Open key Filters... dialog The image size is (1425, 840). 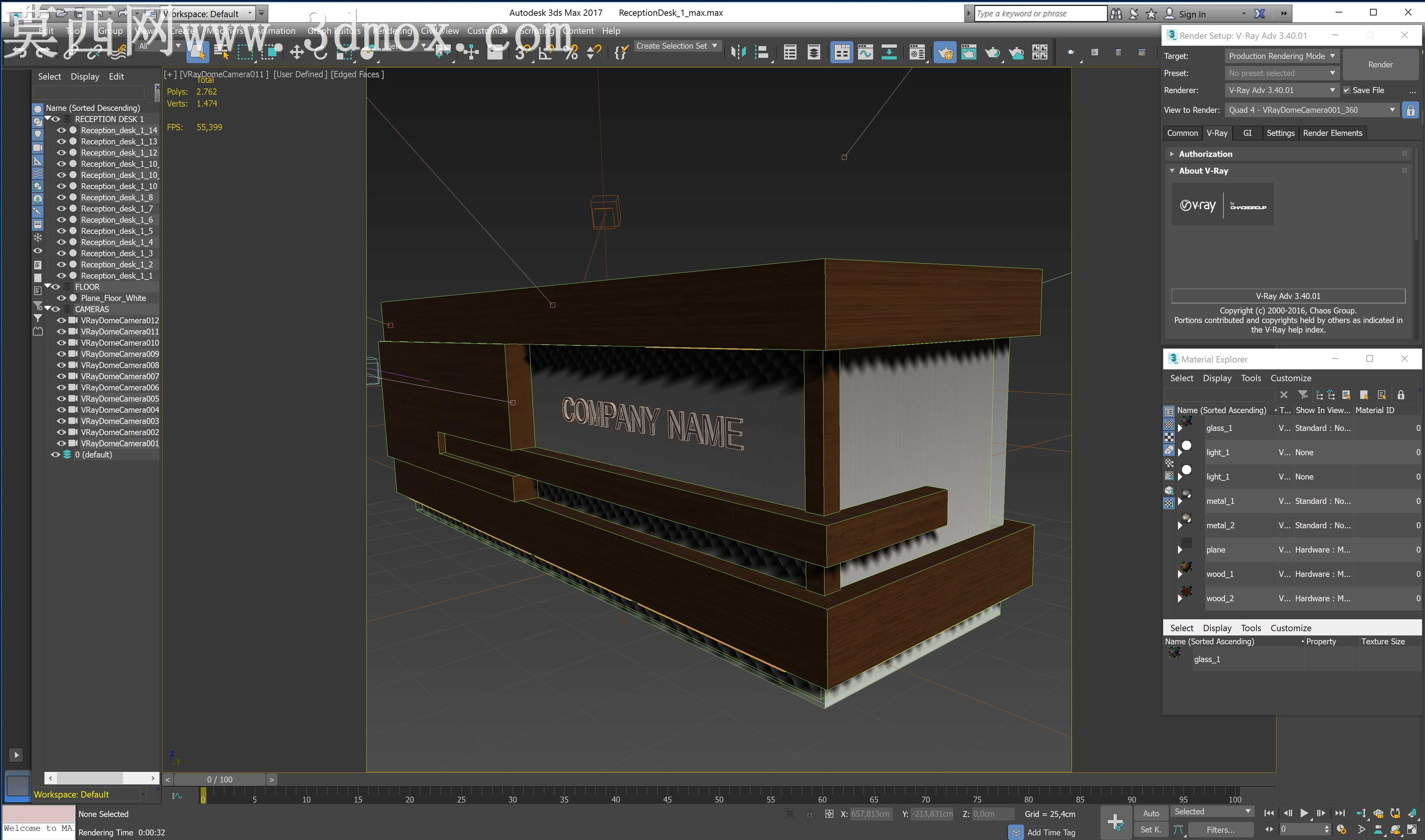click(1221, 830)
